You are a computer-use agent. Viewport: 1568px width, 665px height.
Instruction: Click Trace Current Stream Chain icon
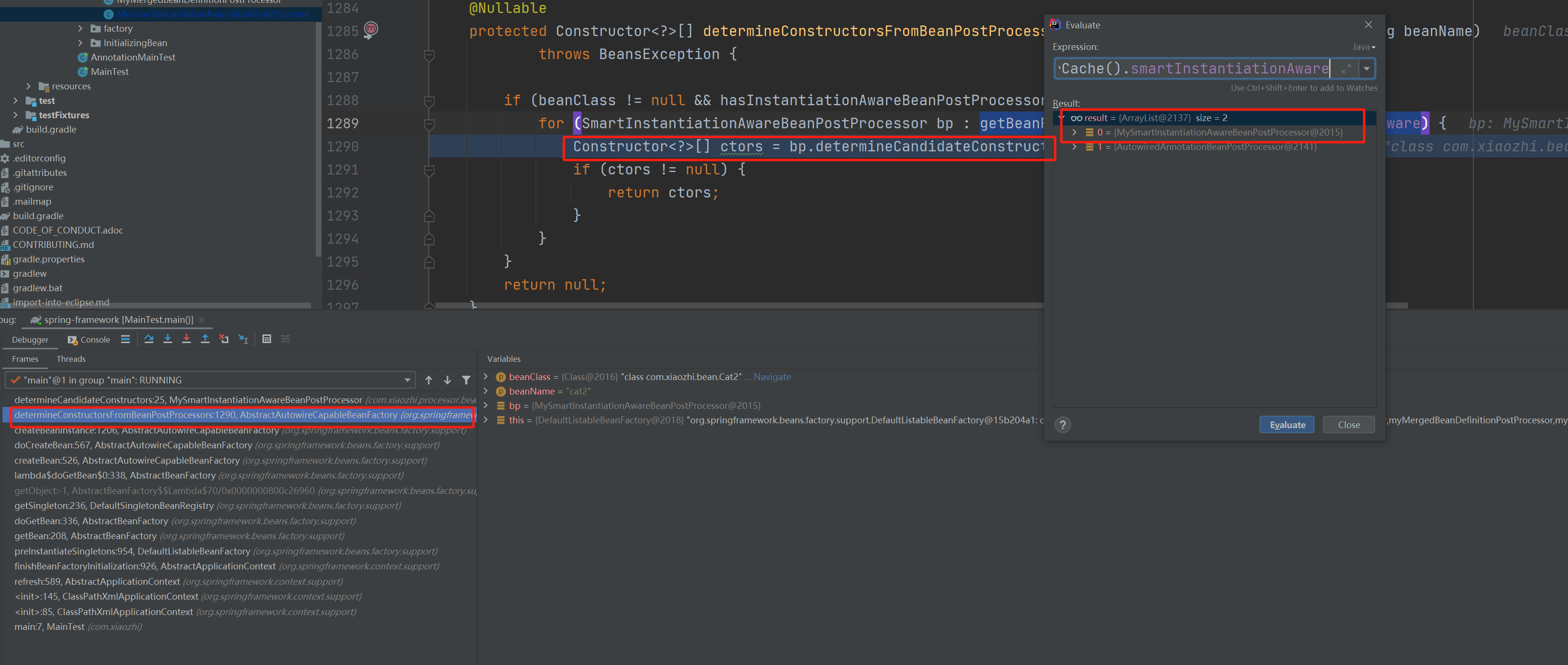coord(286,339)
